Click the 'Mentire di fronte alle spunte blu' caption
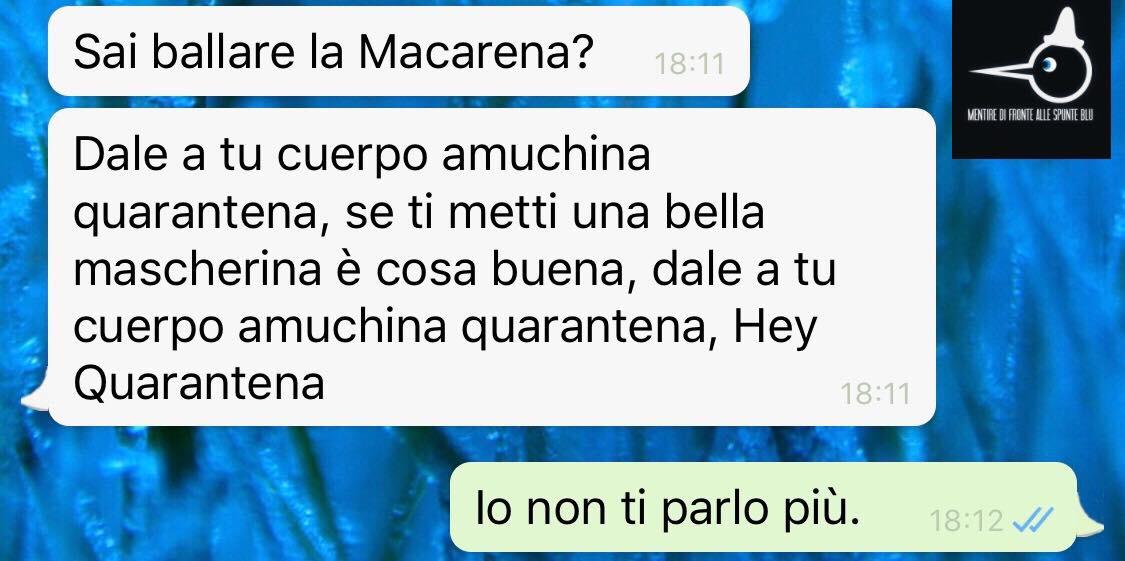Image resolution: width=1125 pixels, height=561 pixels. click(x=1030, y=116)
